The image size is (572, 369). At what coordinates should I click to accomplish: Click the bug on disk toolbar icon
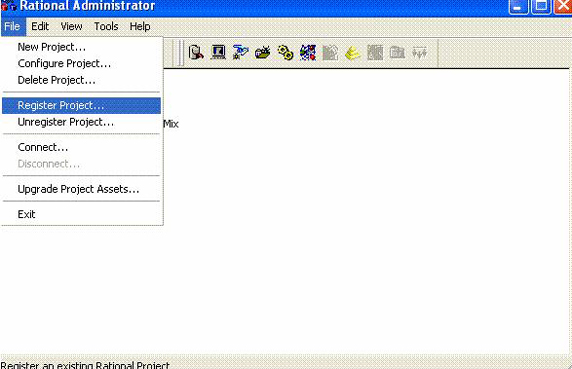click(263, 53)
